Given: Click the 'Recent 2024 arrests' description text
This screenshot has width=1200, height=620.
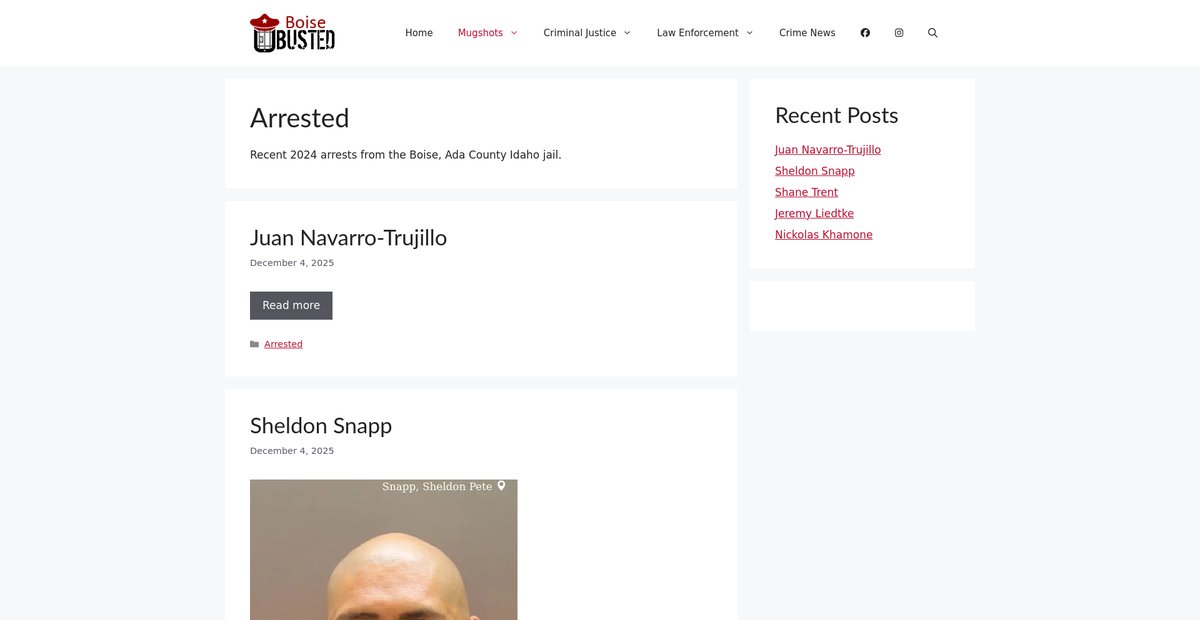Looking at the screenshot, I should (406, 155).
